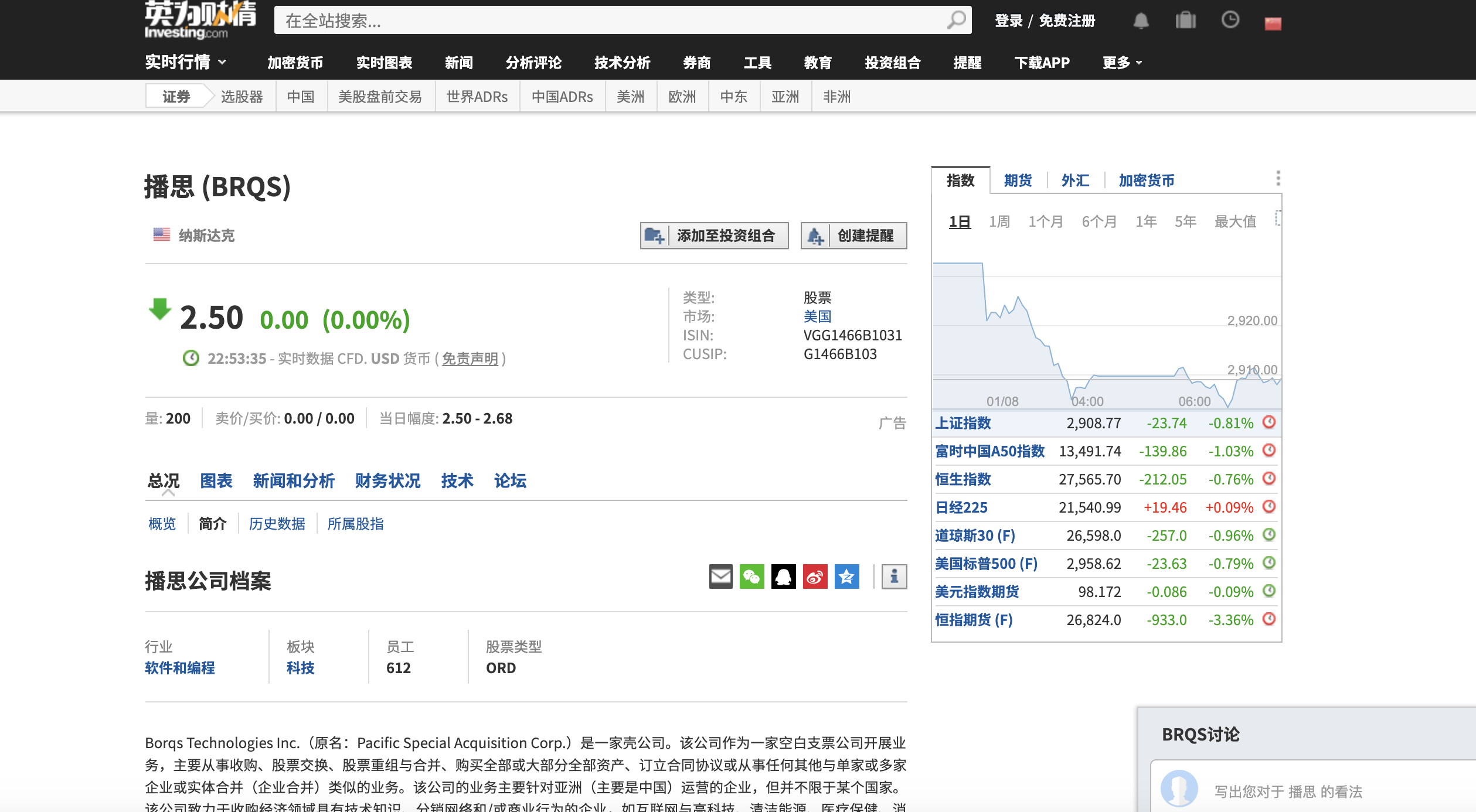Screen dimensions: 1476x812
Task: Open the portfolio briefcase icon
Action: (1185, 21)
